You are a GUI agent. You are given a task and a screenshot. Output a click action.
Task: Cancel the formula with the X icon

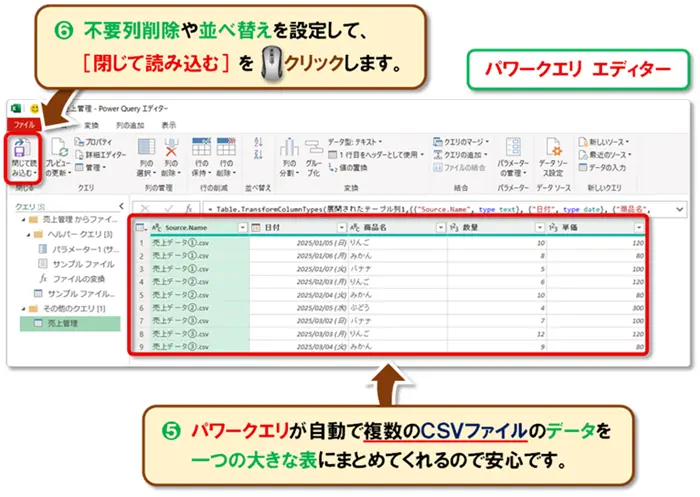point(145,209)
